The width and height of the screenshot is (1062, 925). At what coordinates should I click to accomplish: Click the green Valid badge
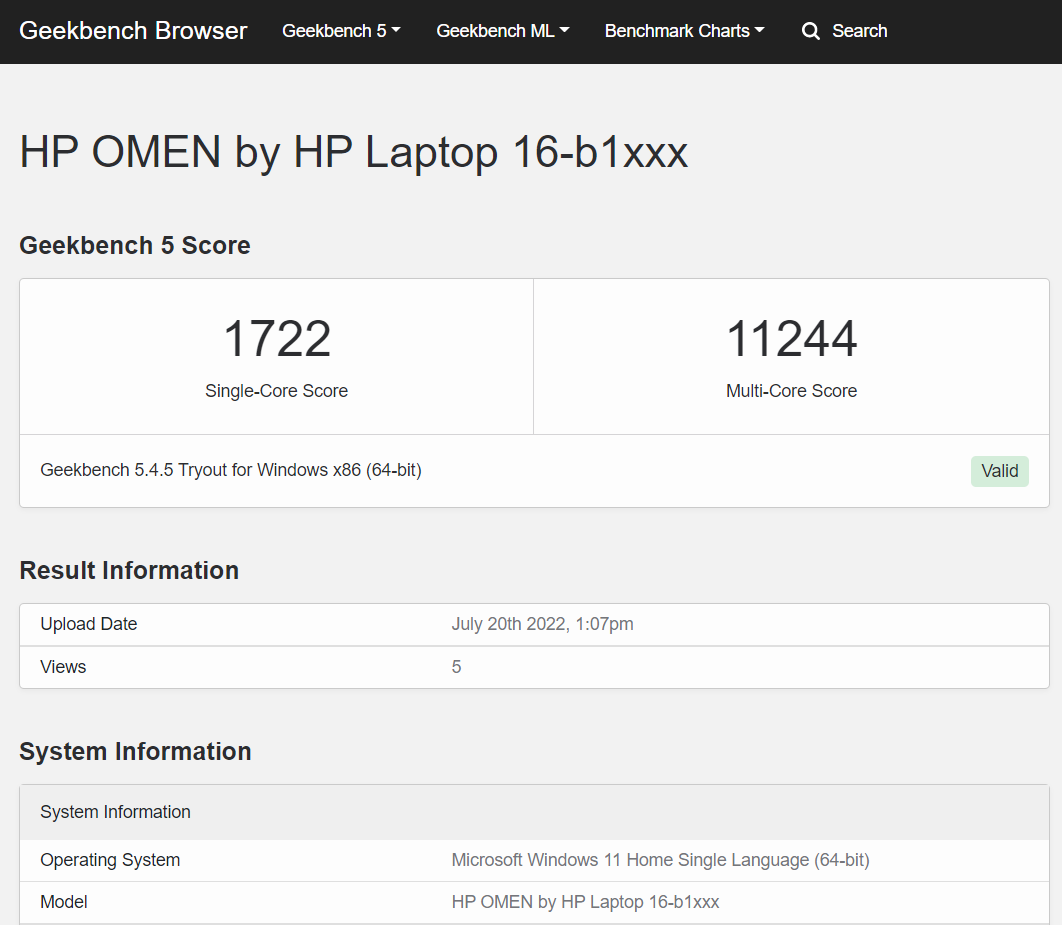(x=1000, y=471)
